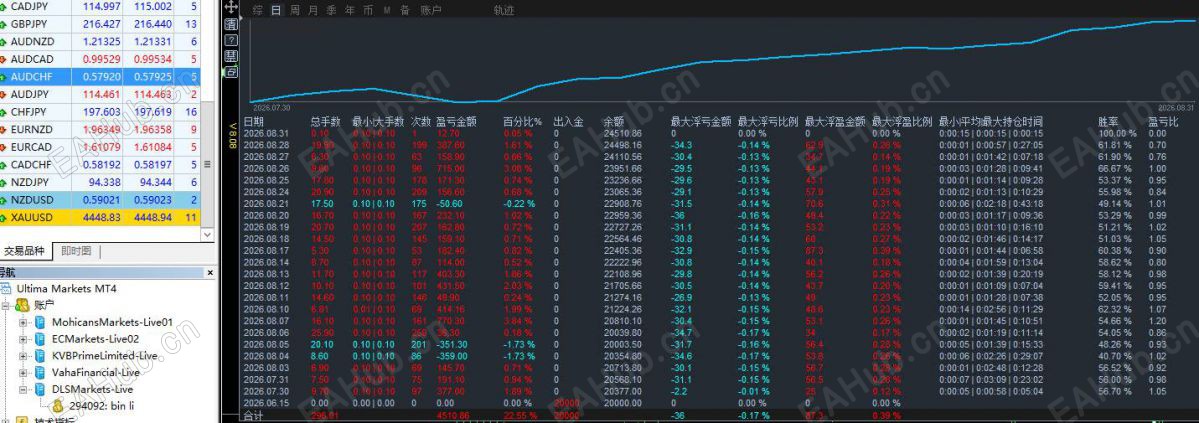Viewport: 1199px width, 423px height.
Task: Click the 黑 theme icon in side strip
Action: (231, 56)
